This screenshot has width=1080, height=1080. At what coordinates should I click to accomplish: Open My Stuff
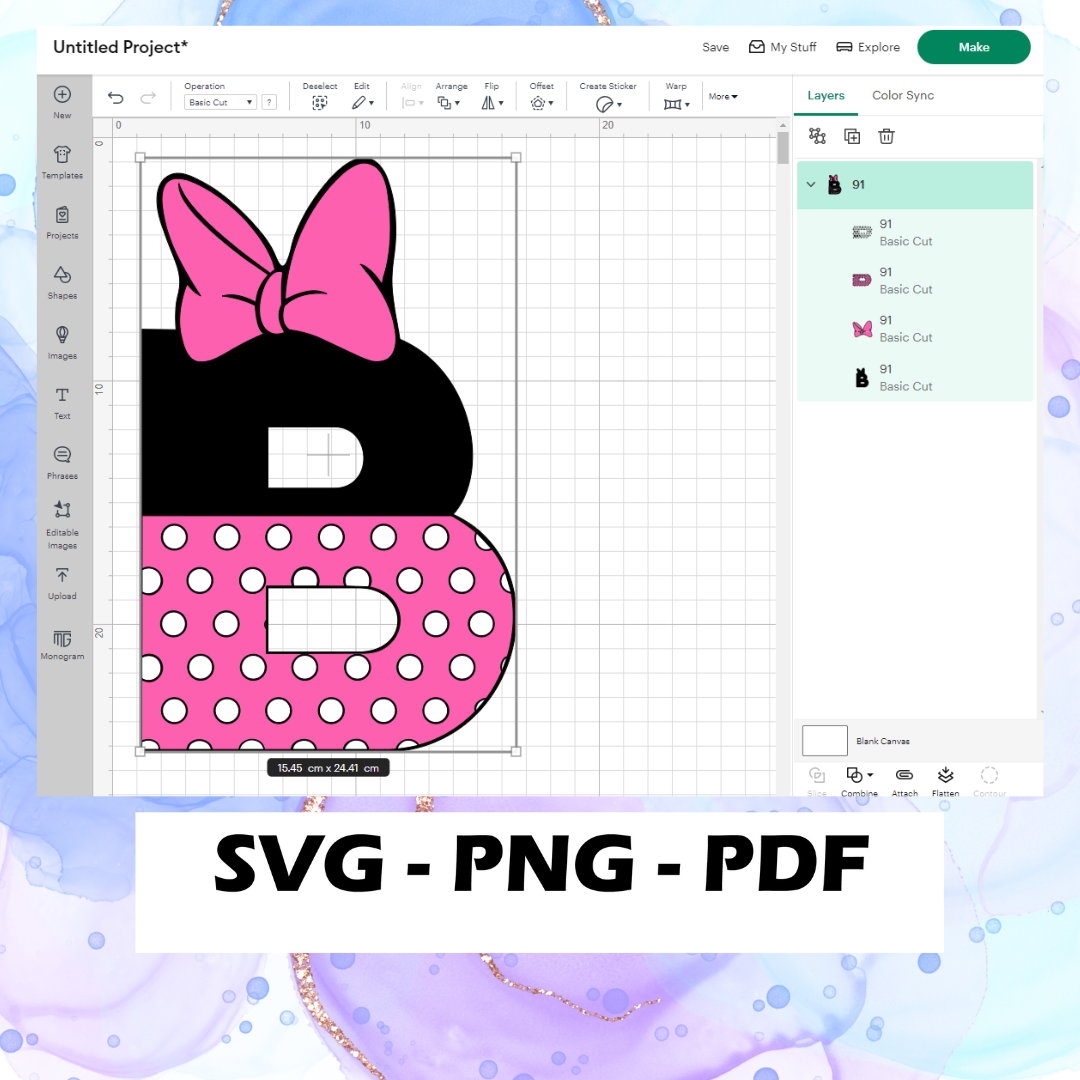pyautogui.click(x=782, y=47)
